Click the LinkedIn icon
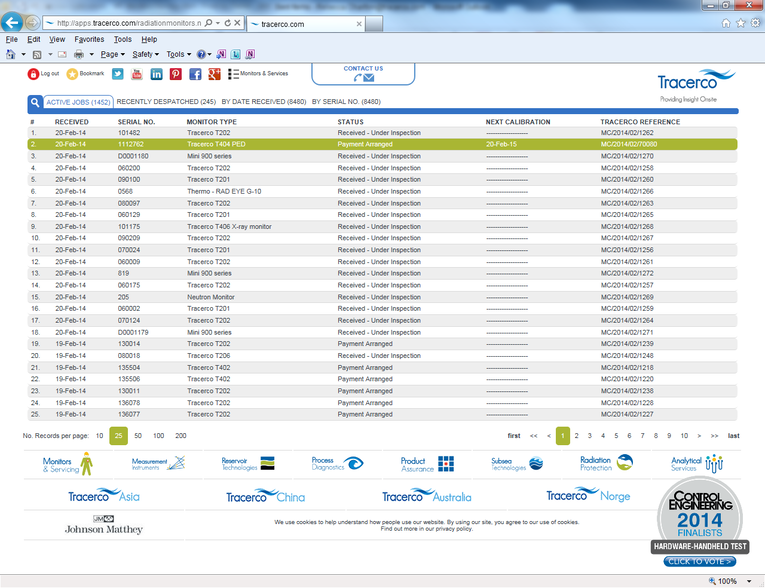This screenshot has width=765, height=588. [156, 74]
